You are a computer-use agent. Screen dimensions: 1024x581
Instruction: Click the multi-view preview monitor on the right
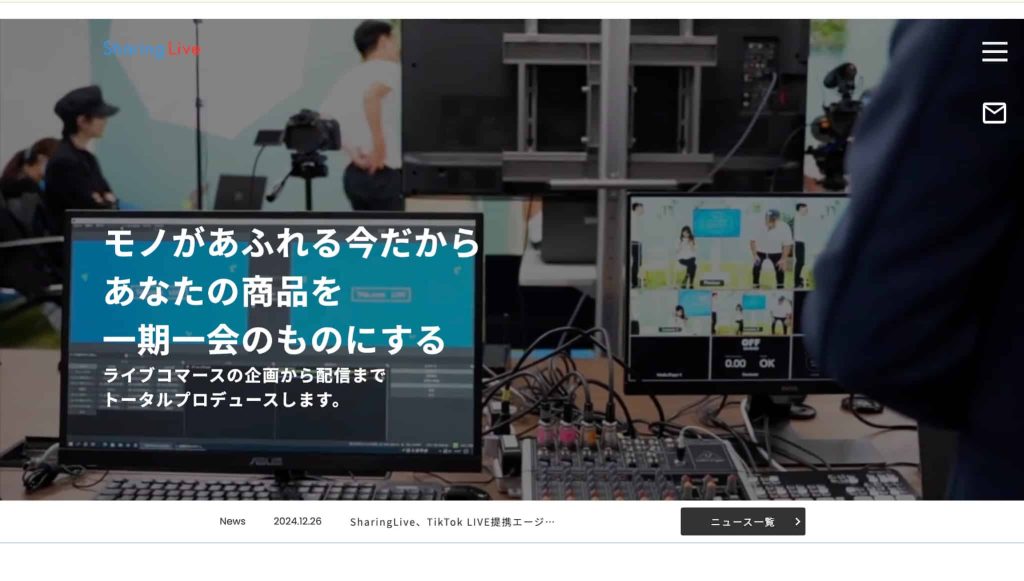pos(735,290)
